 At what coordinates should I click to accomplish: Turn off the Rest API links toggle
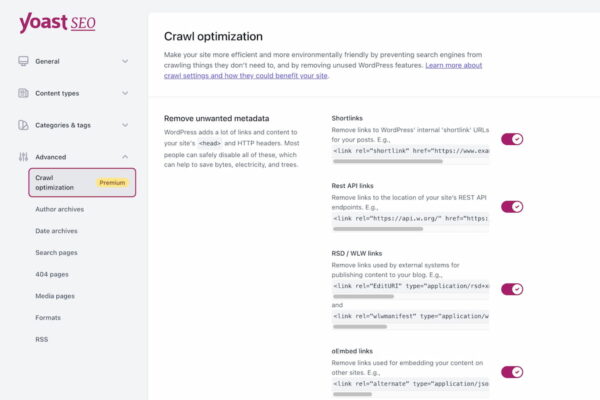pos(512,207)
